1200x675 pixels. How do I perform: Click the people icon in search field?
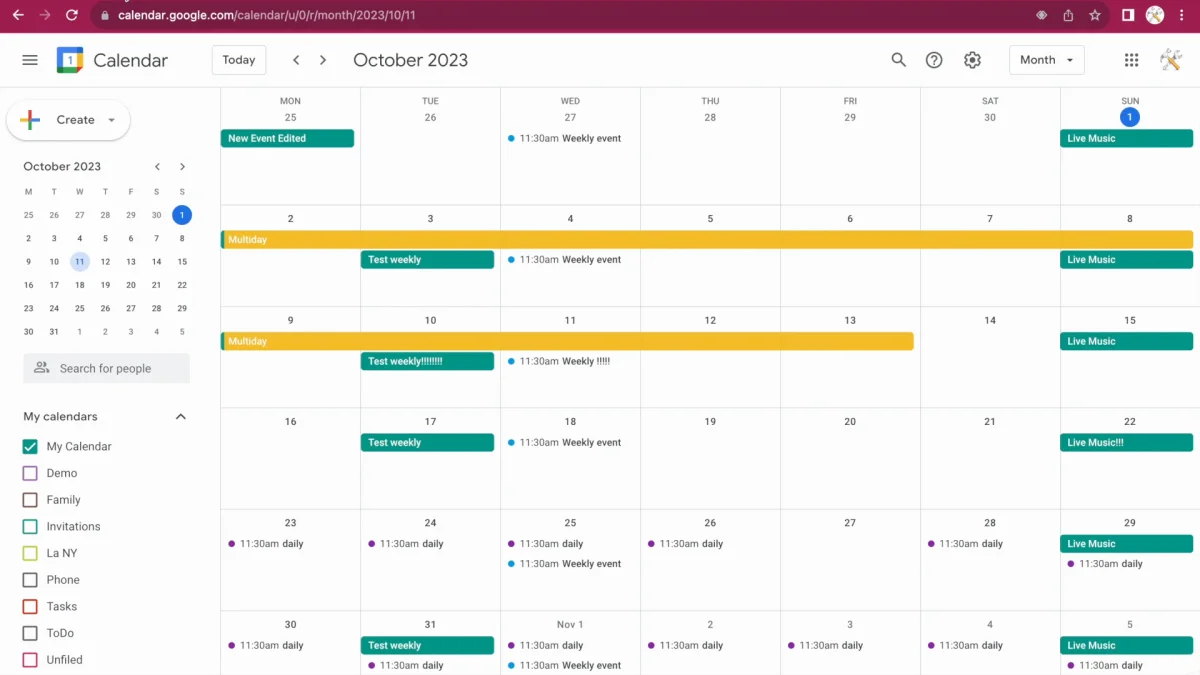41,368
